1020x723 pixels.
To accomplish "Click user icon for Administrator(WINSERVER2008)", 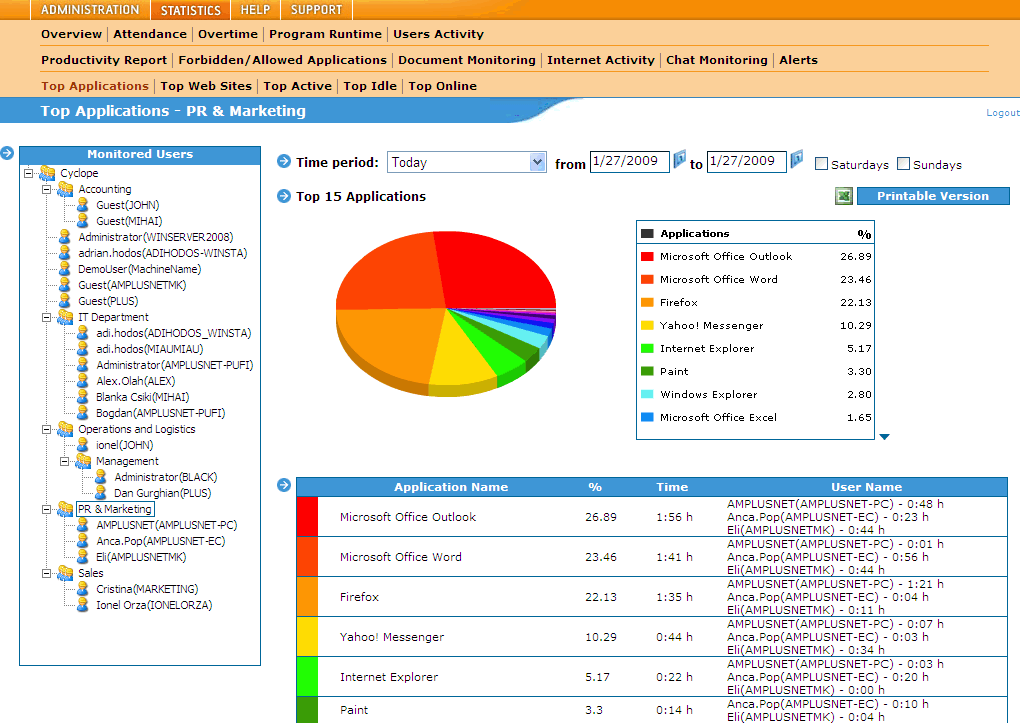I will pyautogui.click(x=64, y=237).
